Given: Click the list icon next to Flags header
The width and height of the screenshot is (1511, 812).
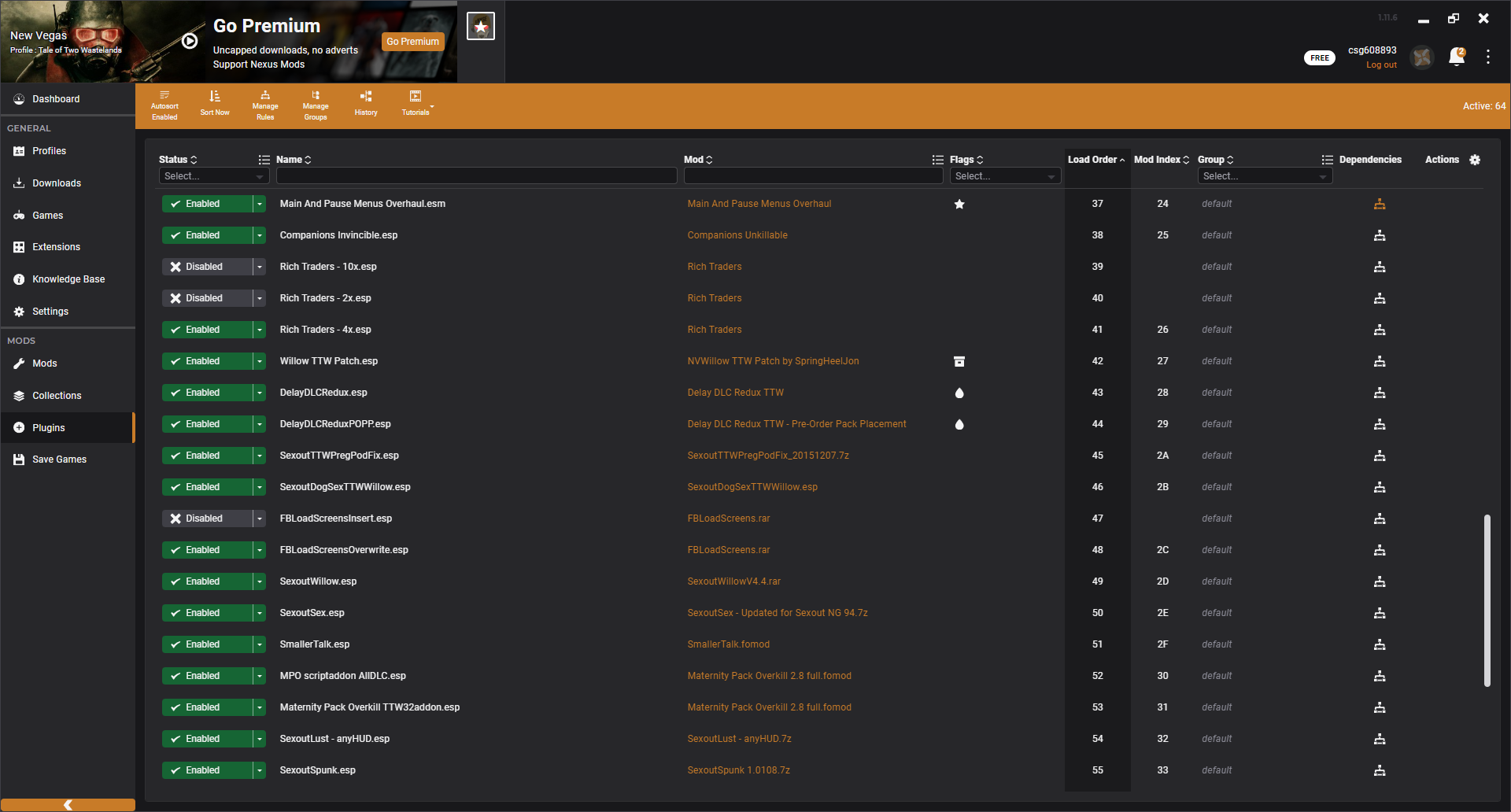Looking at the screenshot, I should coord(938,160).
